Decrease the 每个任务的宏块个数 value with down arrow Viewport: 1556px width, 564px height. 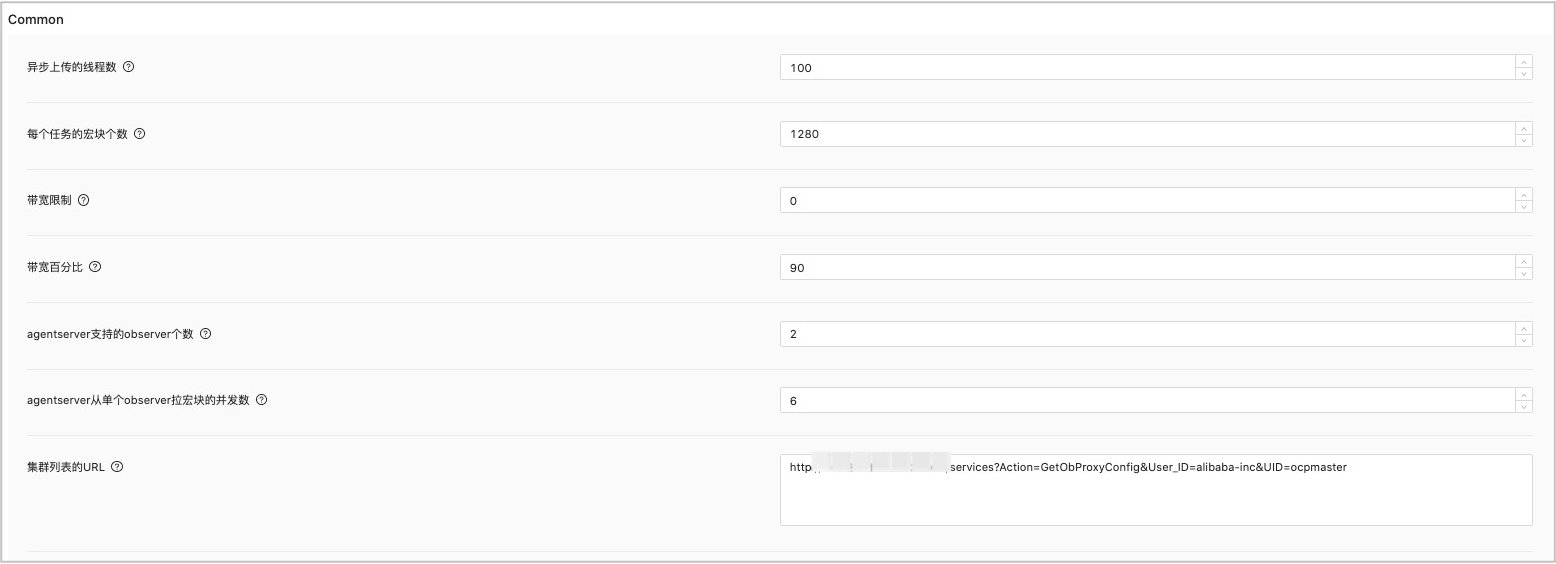[x=1523, y=140]
